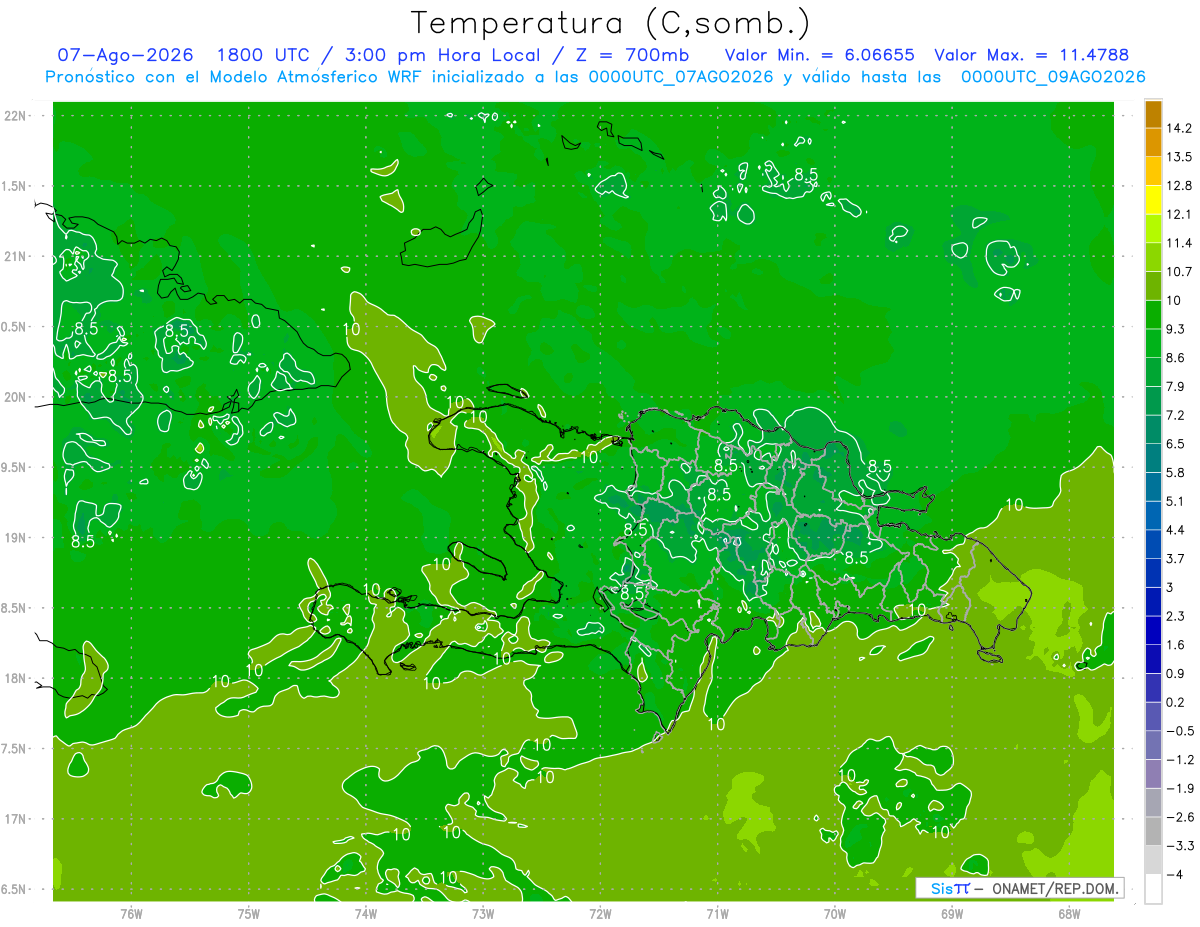Click the "0000UTC_07AGO2026" initialization timestamp
1200x927 pixels.
681,77
